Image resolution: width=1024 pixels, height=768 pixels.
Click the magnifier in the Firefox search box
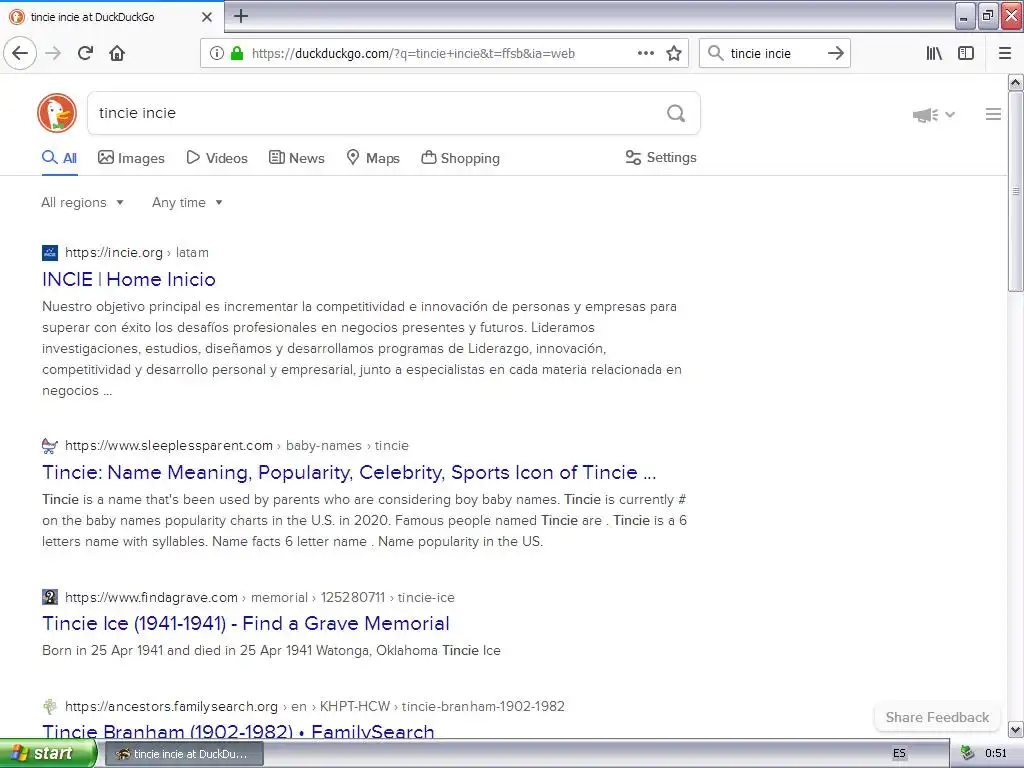point(716,53)
